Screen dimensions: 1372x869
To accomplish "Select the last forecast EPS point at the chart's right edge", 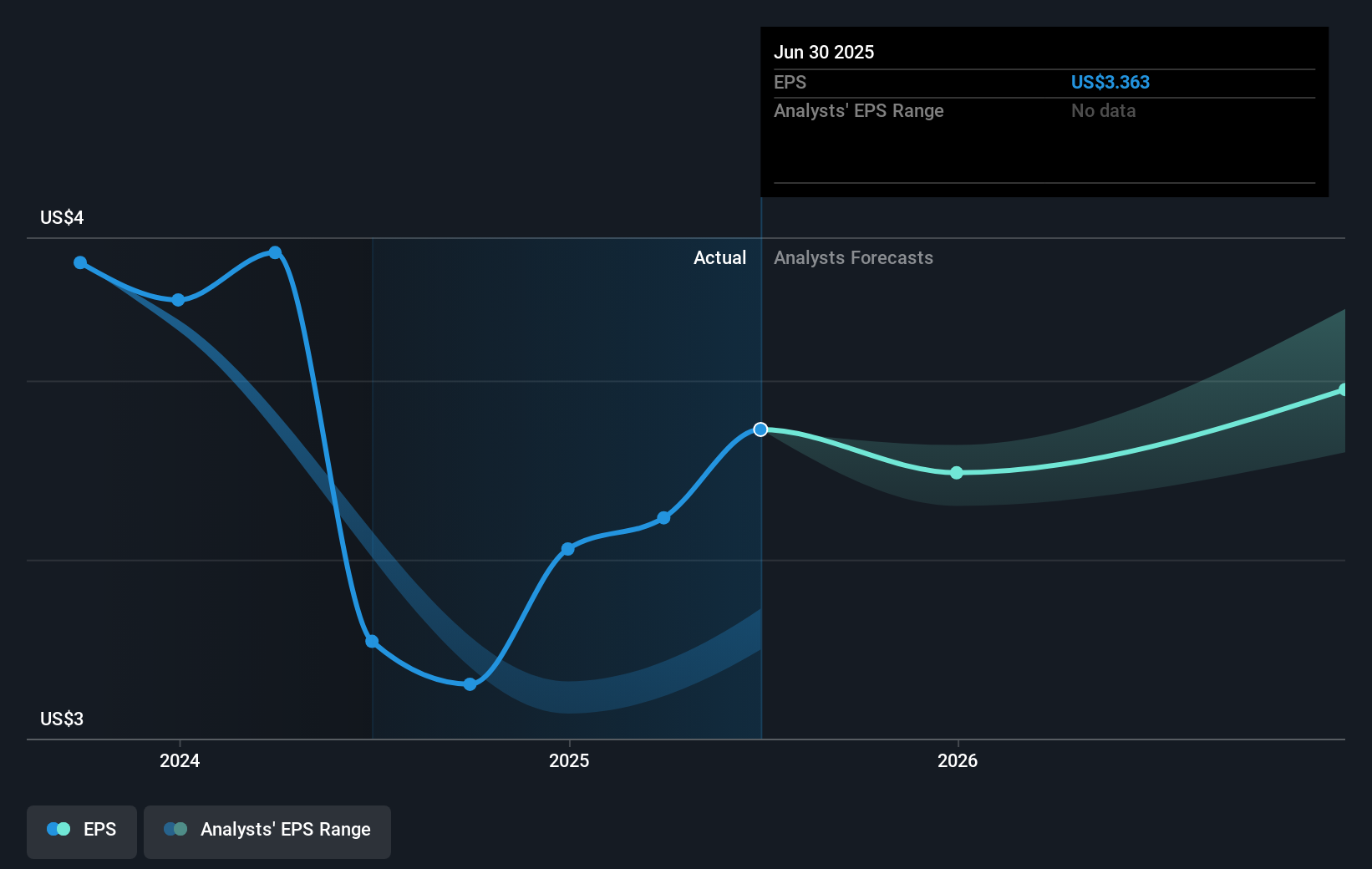I will click(1343, 390).
